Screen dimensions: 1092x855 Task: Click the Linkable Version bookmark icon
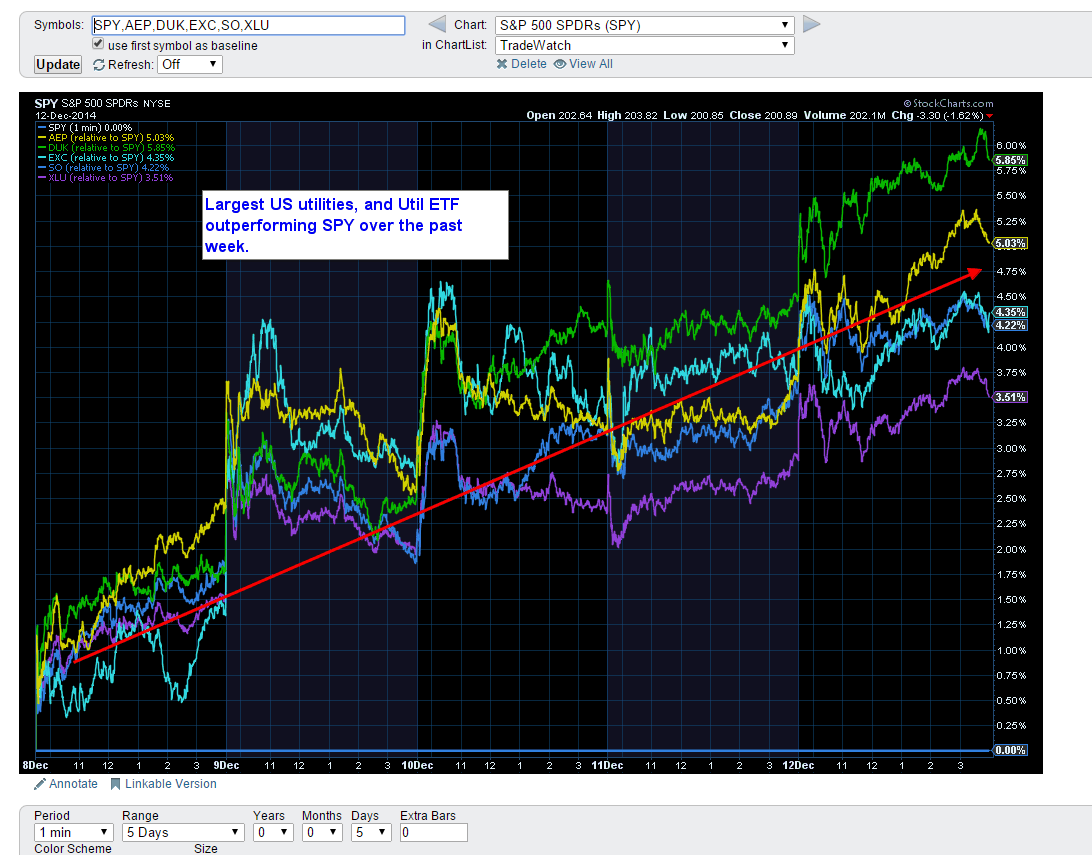[116, 784]
